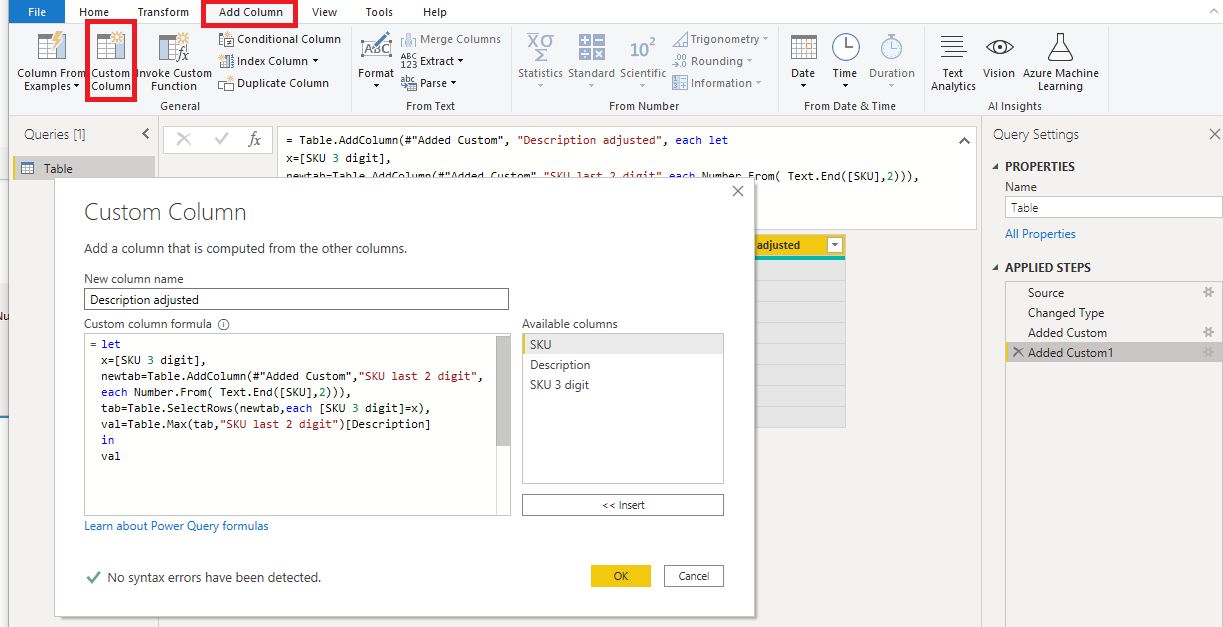This screenshot has width=1223, height=627.
Task: Open the Rounding dropdown
Action: pos(714,61)
